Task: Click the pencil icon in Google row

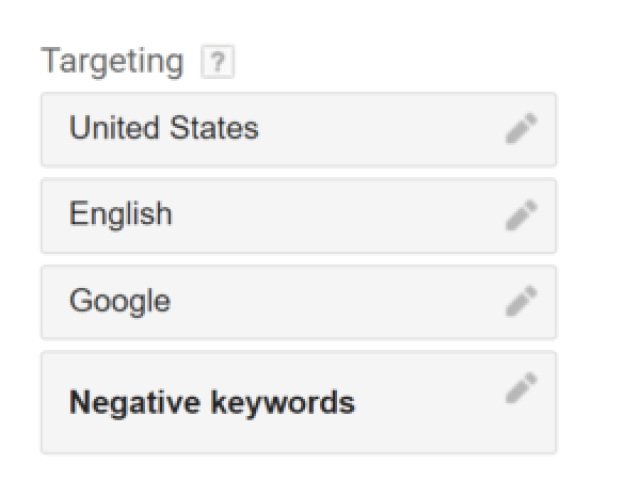Action: pyautogui.click(x=522, y=300)
